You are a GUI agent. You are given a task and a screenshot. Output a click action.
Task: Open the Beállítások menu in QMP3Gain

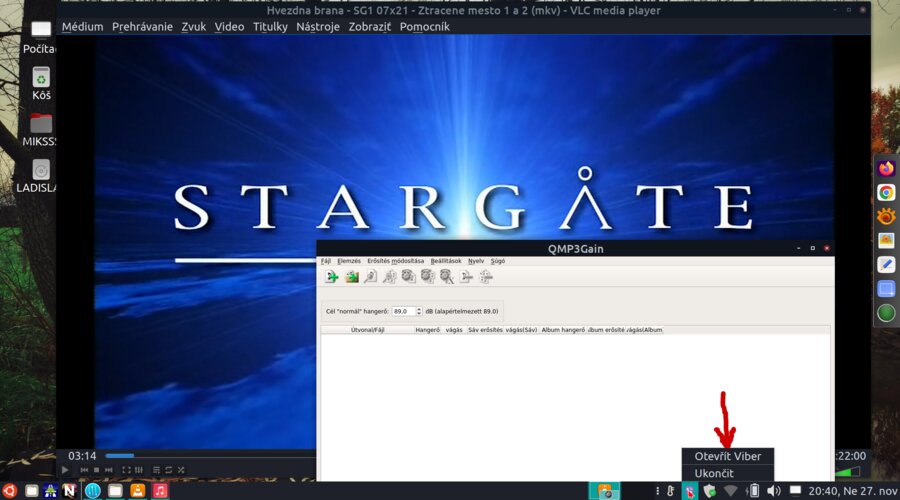click(x=446, y=261)
